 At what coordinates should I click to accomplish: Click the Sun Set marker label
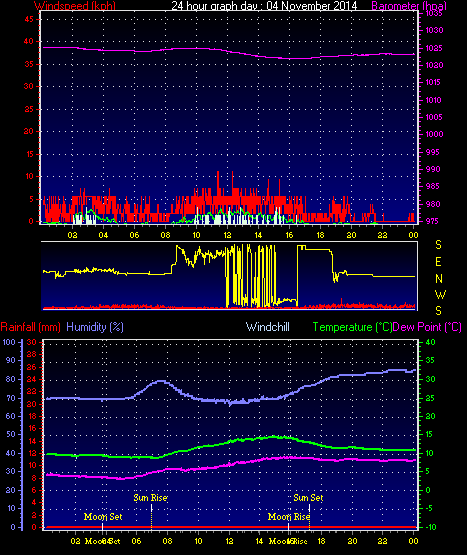[x=308, y=498]
